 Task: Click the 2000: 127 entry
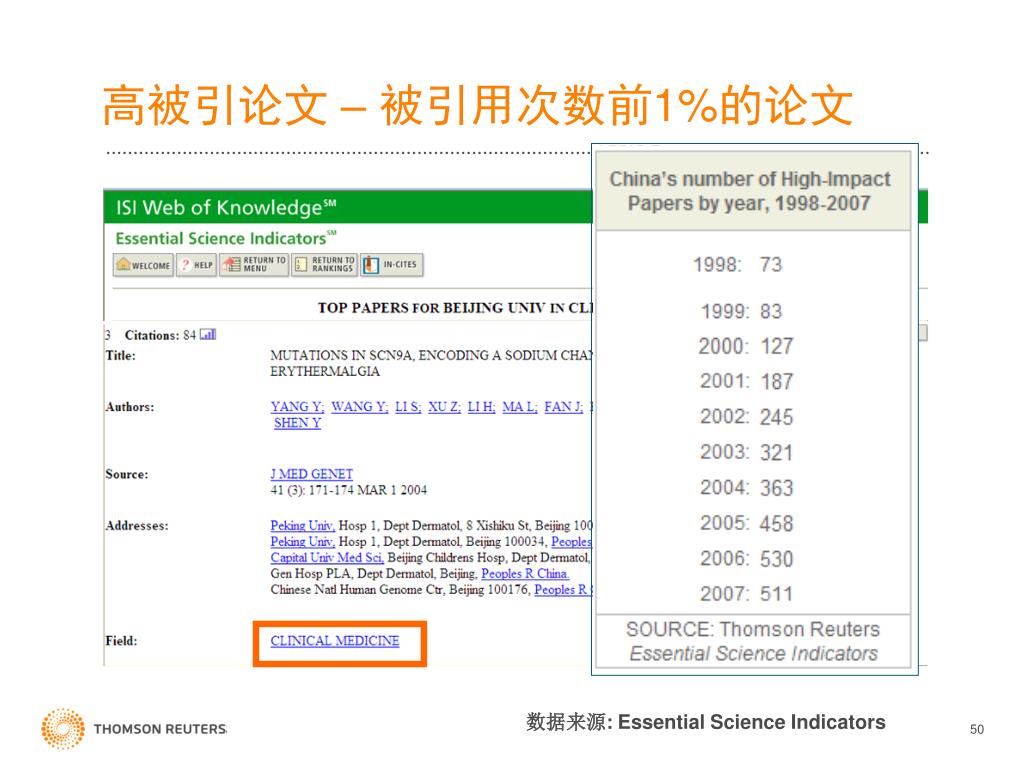pyautogui.click(x=746, y=346)
